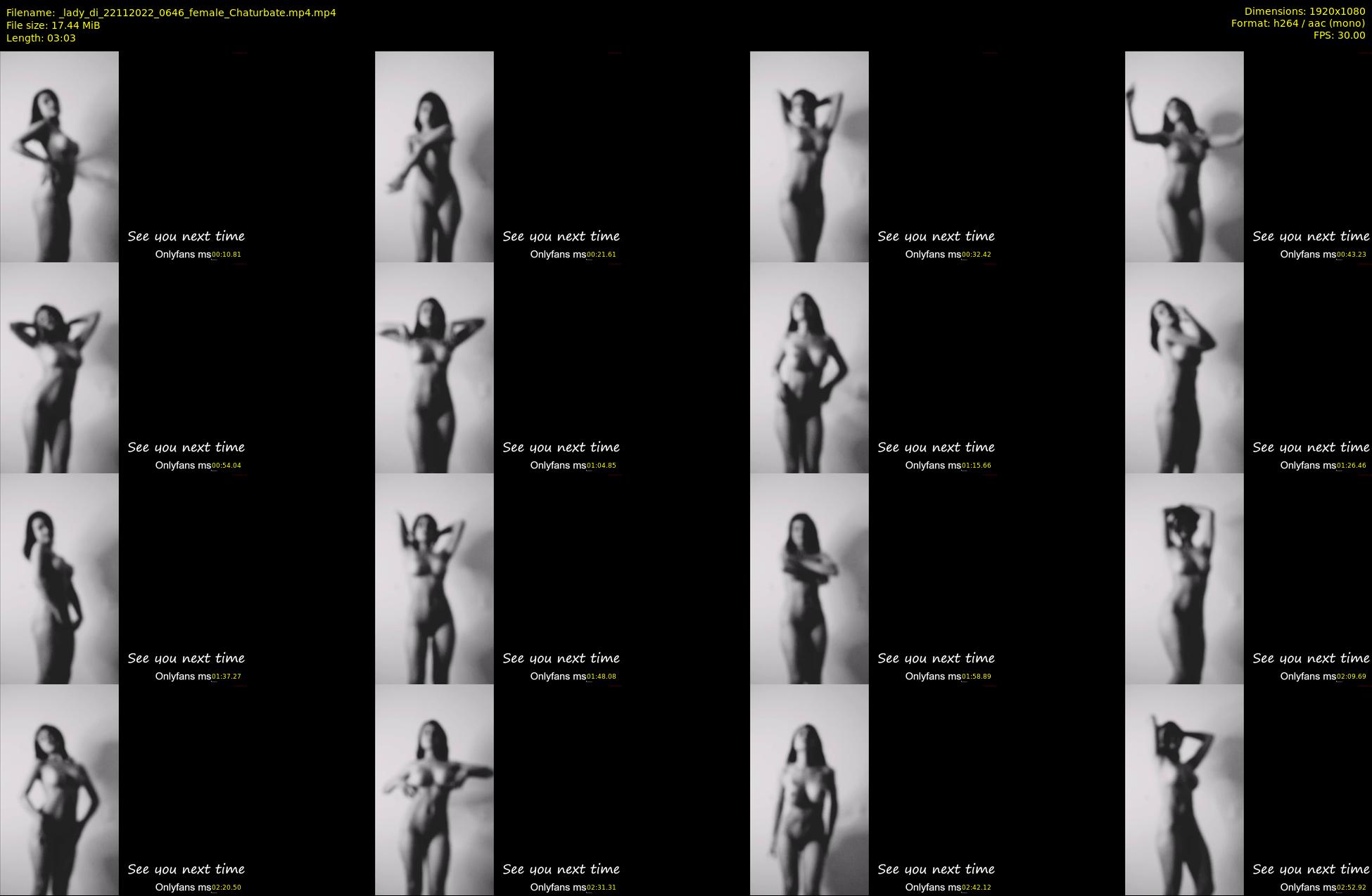Click the 02:31.31 timestamp label
Screen dimensions: 1372x896
pyautogui.click(x=602, y=888)
